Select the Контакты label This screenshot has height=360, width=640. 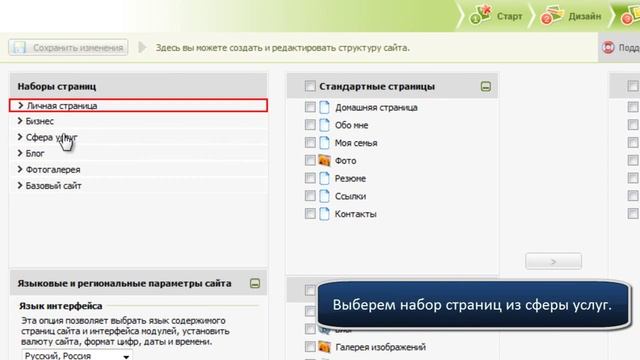356,214
